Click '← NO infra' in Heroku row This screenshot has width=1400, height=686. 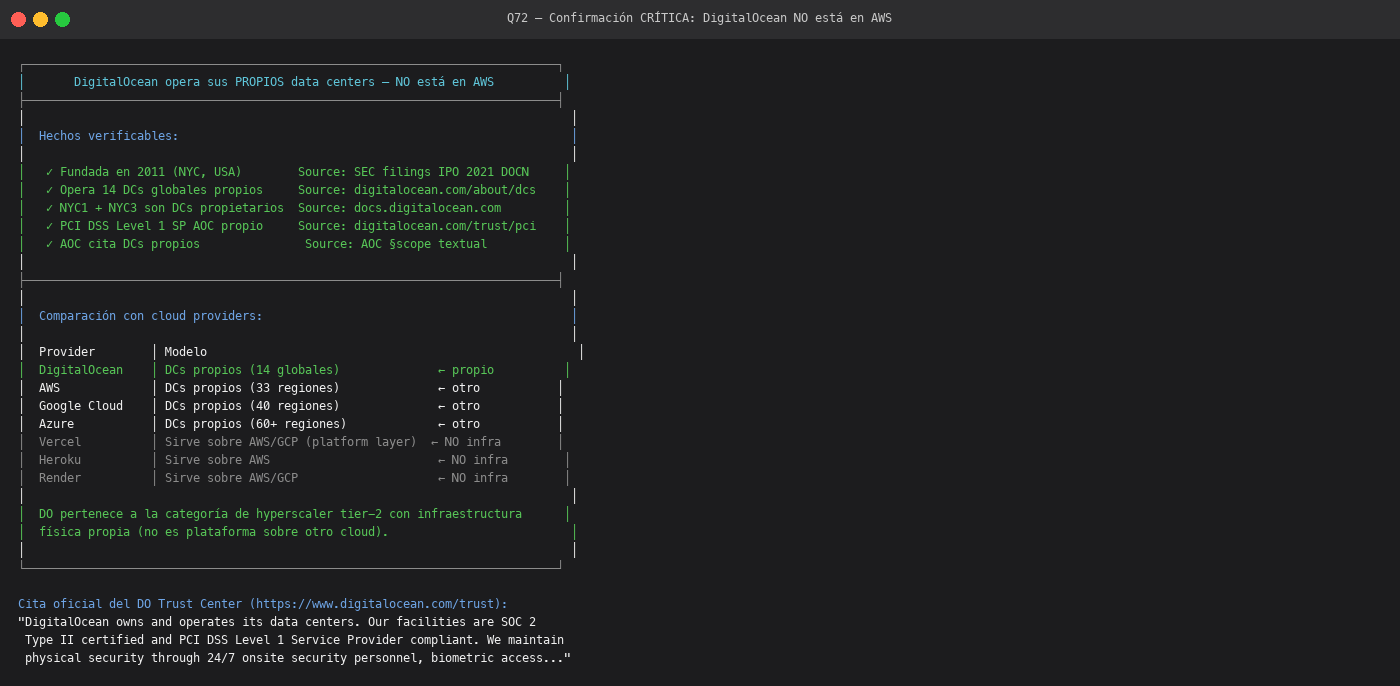pos(473,460)
